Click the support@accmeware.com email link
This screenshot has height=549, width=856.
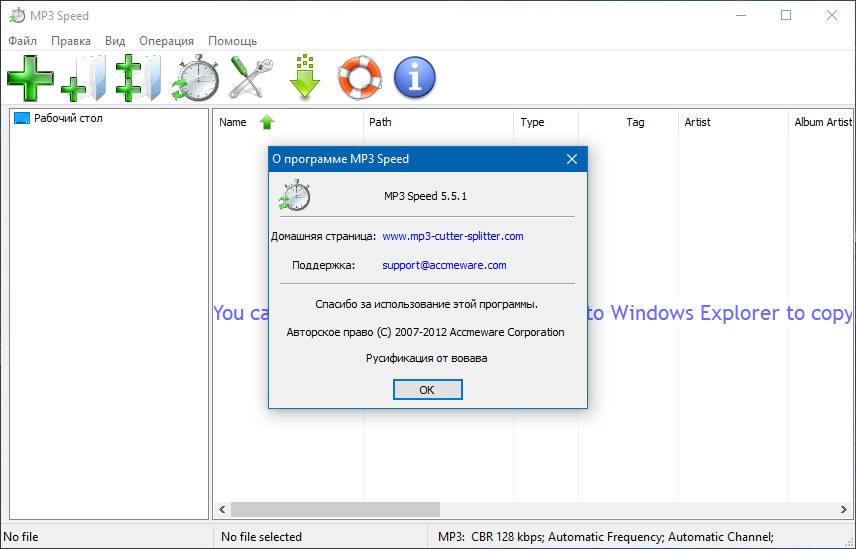[444, 265]
